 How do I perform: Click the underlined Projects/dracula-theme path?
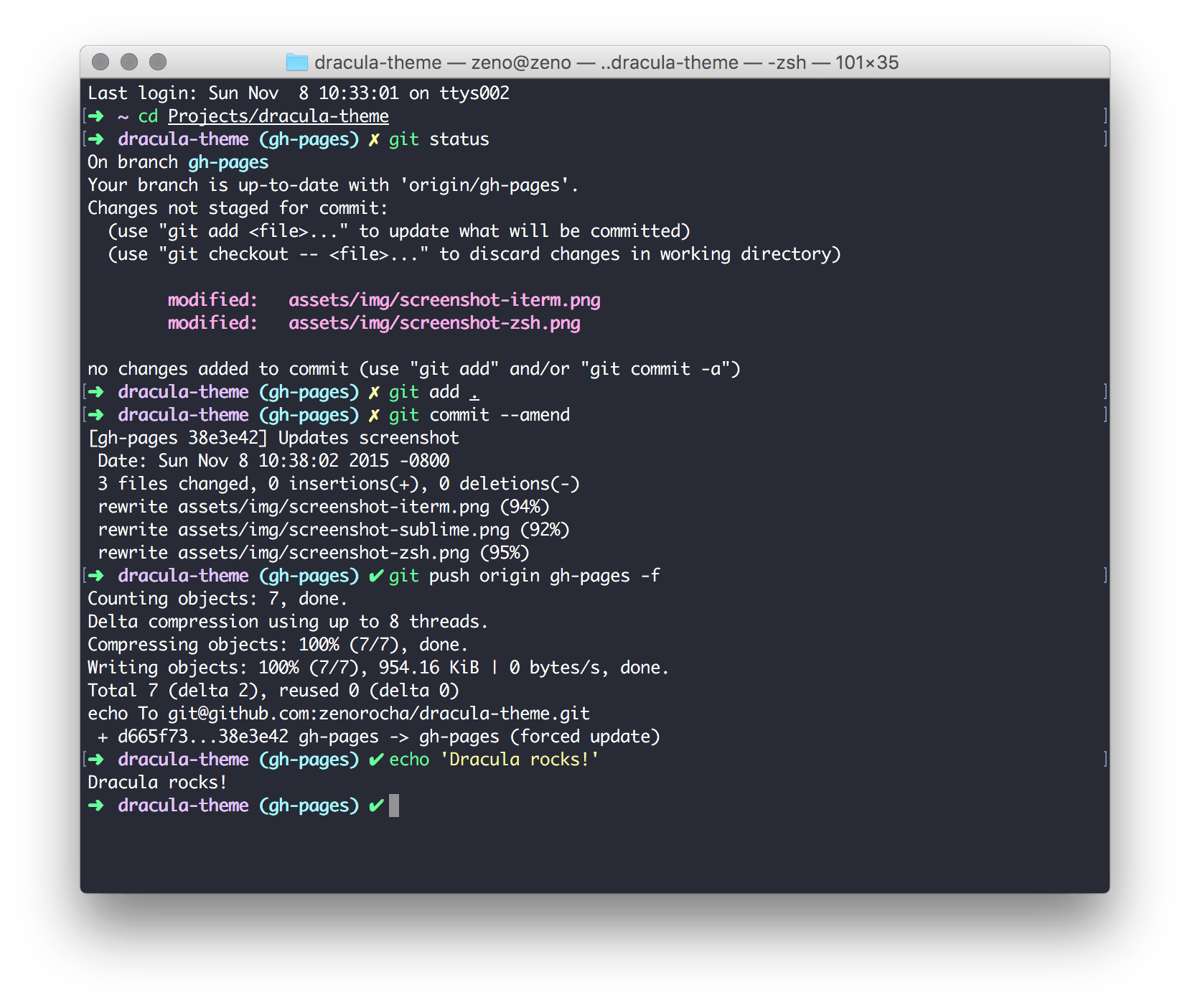click(x=278, y=116)
